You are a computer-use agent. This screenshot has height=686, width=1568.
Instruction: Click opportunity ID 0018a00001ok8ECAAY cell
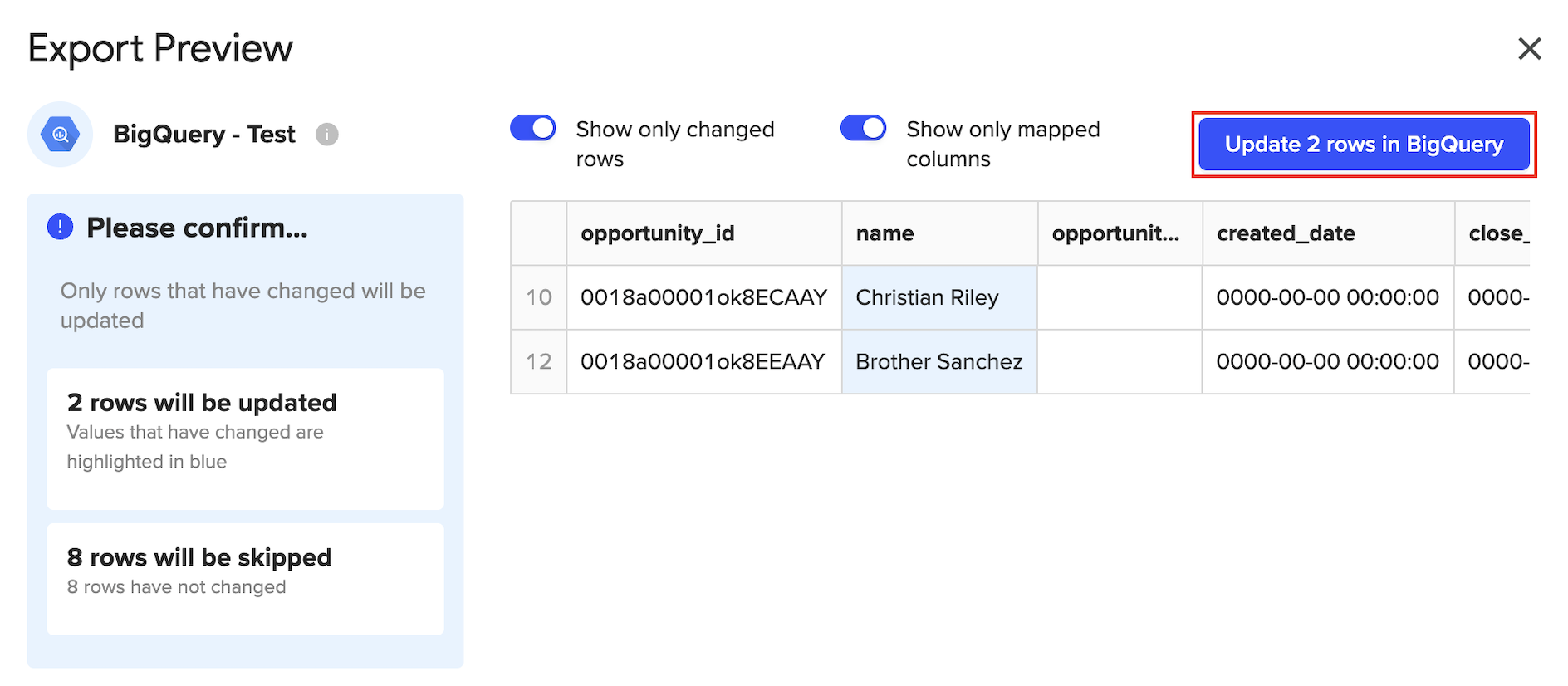703,297
